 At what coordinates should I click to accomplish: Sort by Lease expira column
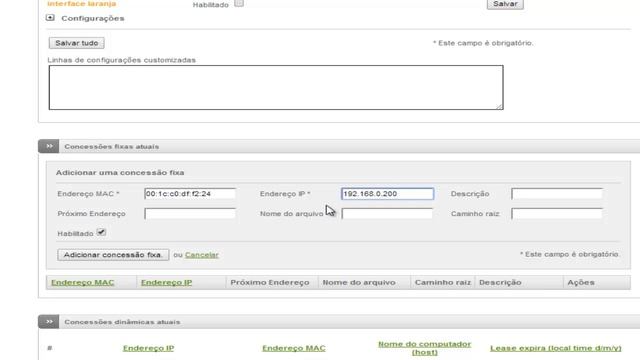point(556,348)
